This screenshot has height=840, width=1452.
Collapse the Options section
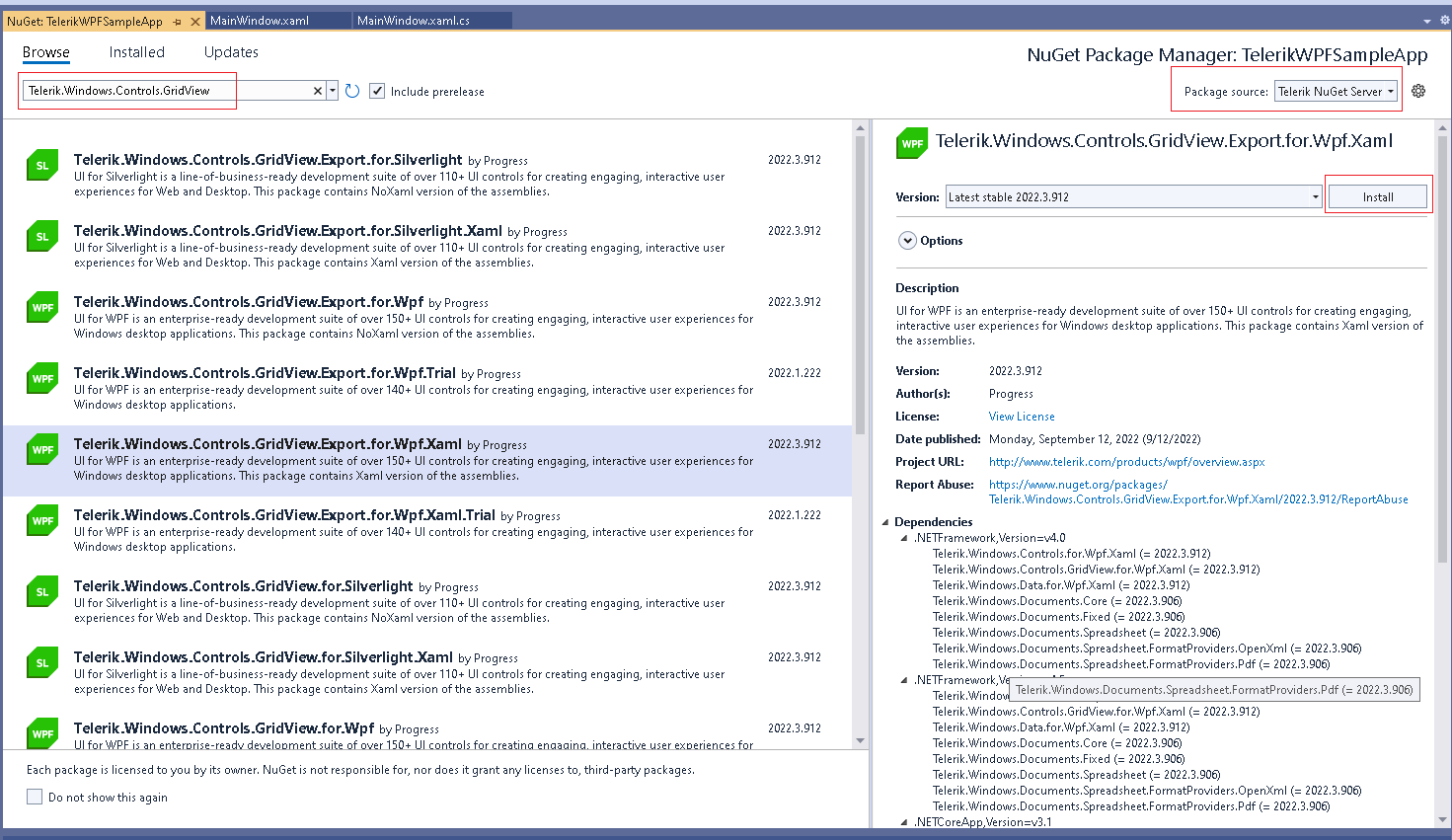(907, 240)
